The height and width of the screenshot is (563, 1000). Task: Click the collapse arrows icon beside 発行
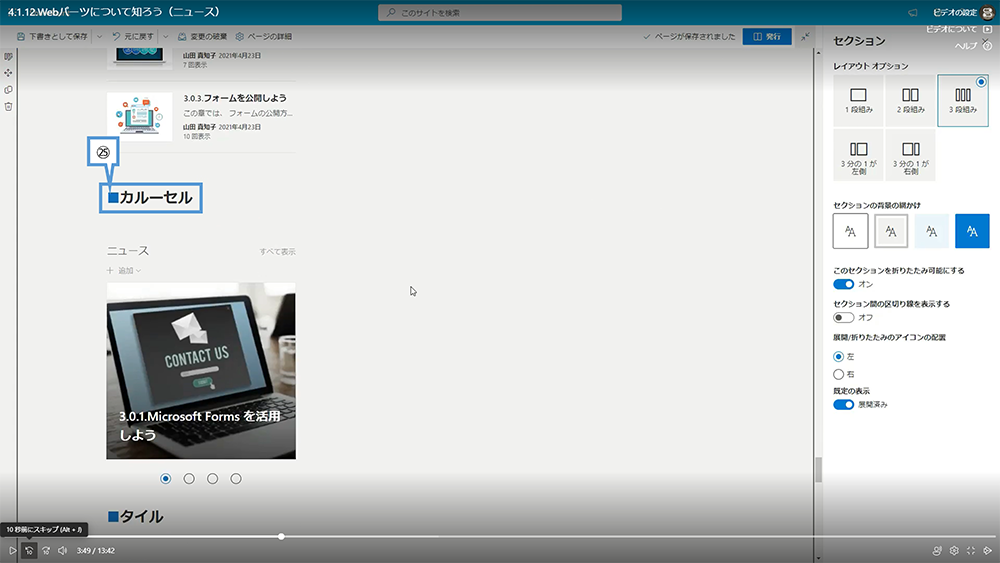click(x=805, y=36)
